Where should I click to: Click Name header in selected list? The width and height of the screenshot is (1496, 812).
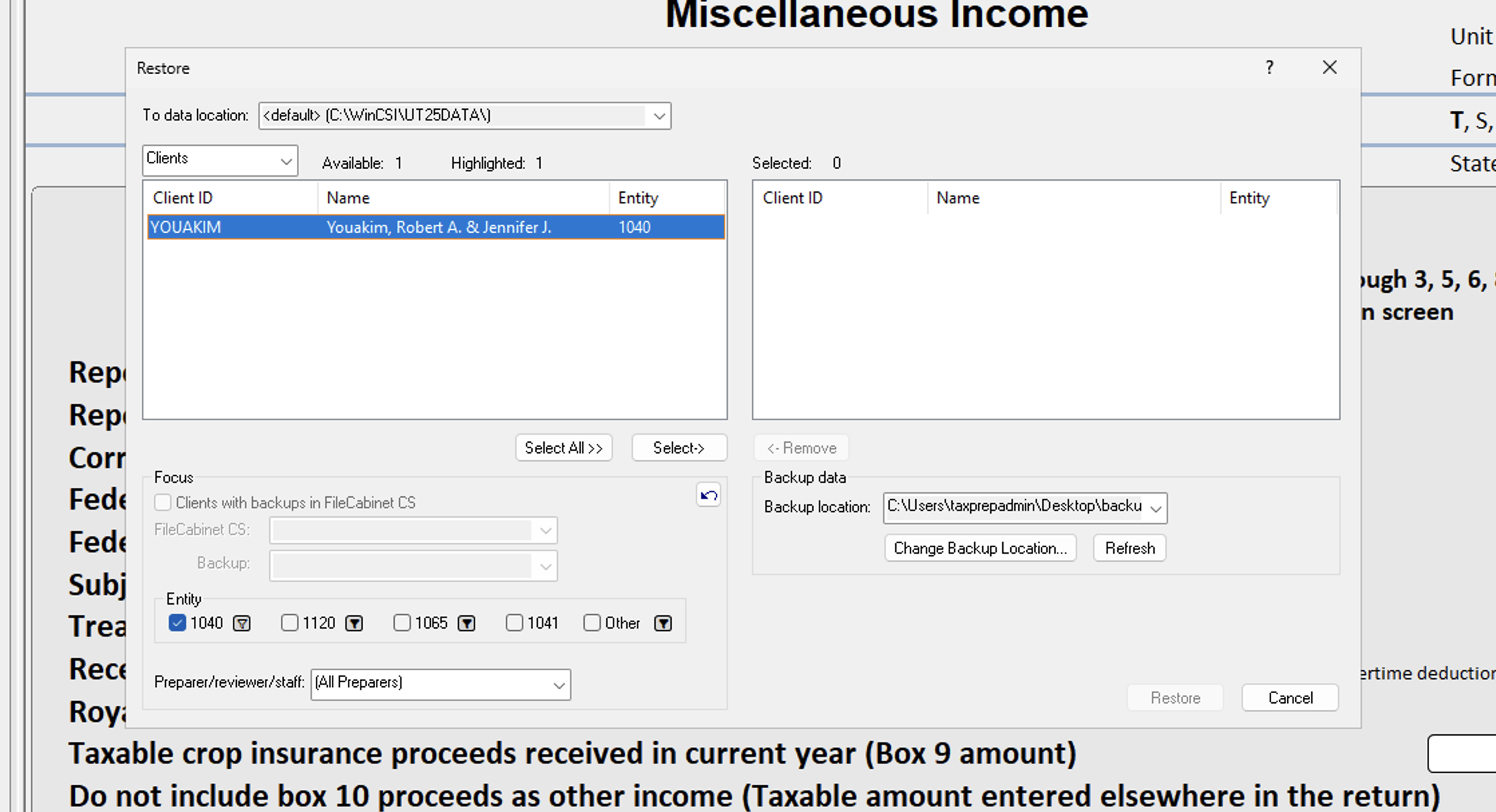pyautogui.click(x=1074, y=198)
